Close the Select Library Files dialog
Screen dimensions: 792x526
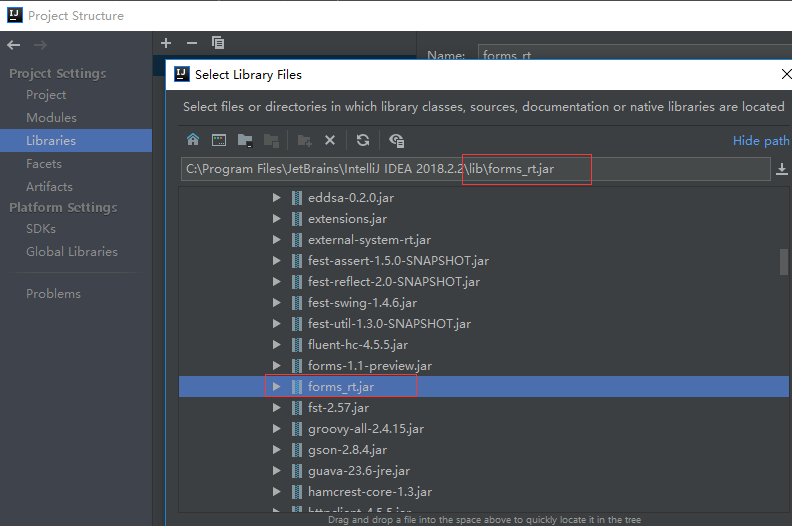[786, 74]
